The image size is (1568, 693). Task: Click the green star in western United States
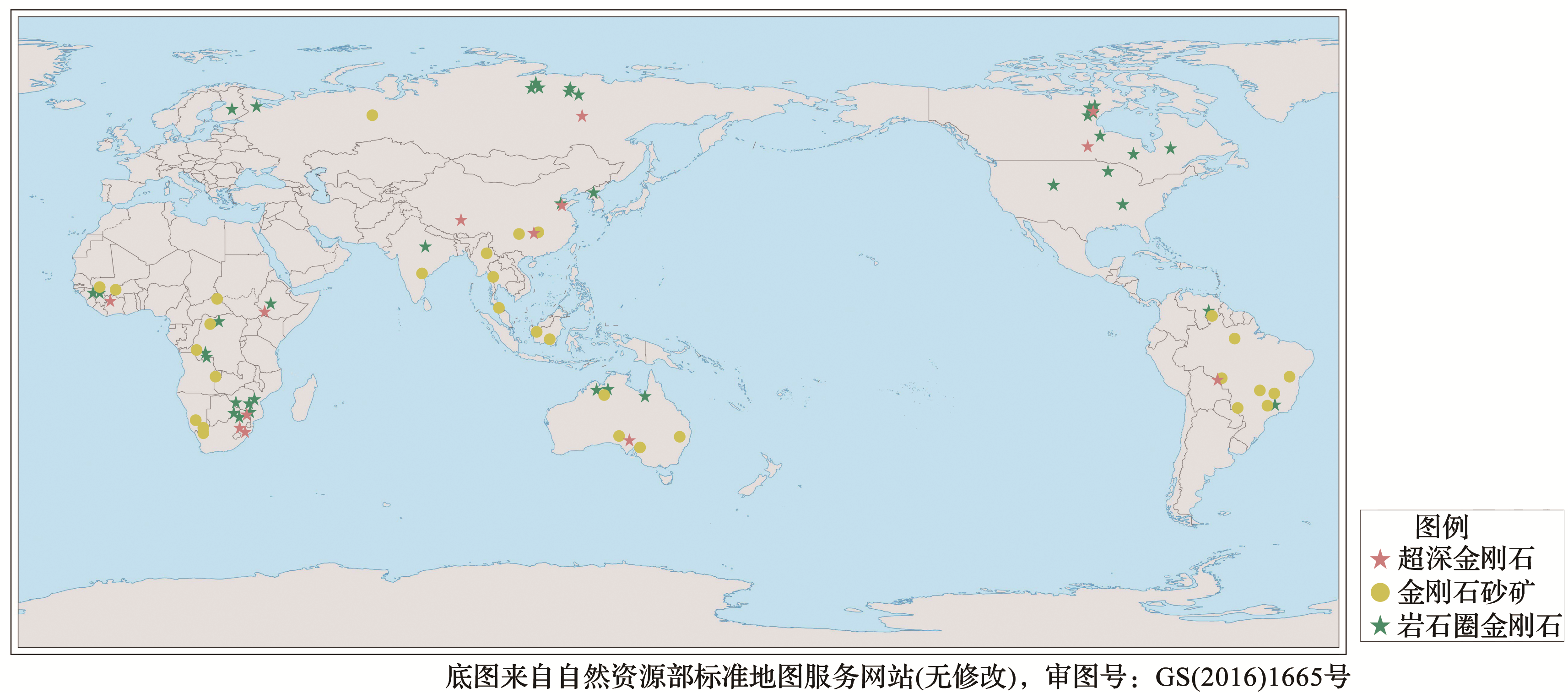pos(1053,185)
